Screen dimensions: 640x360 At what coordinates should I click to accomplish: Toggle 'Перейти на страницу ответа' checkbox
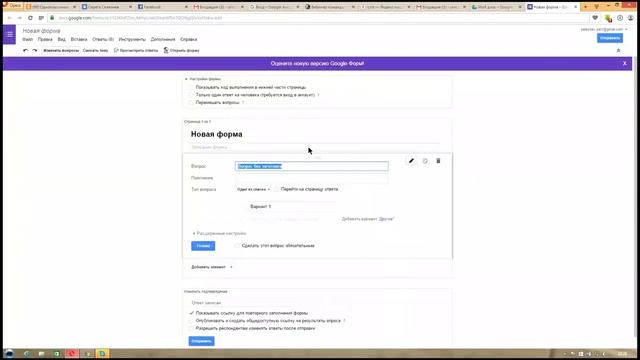coord(276,189)
